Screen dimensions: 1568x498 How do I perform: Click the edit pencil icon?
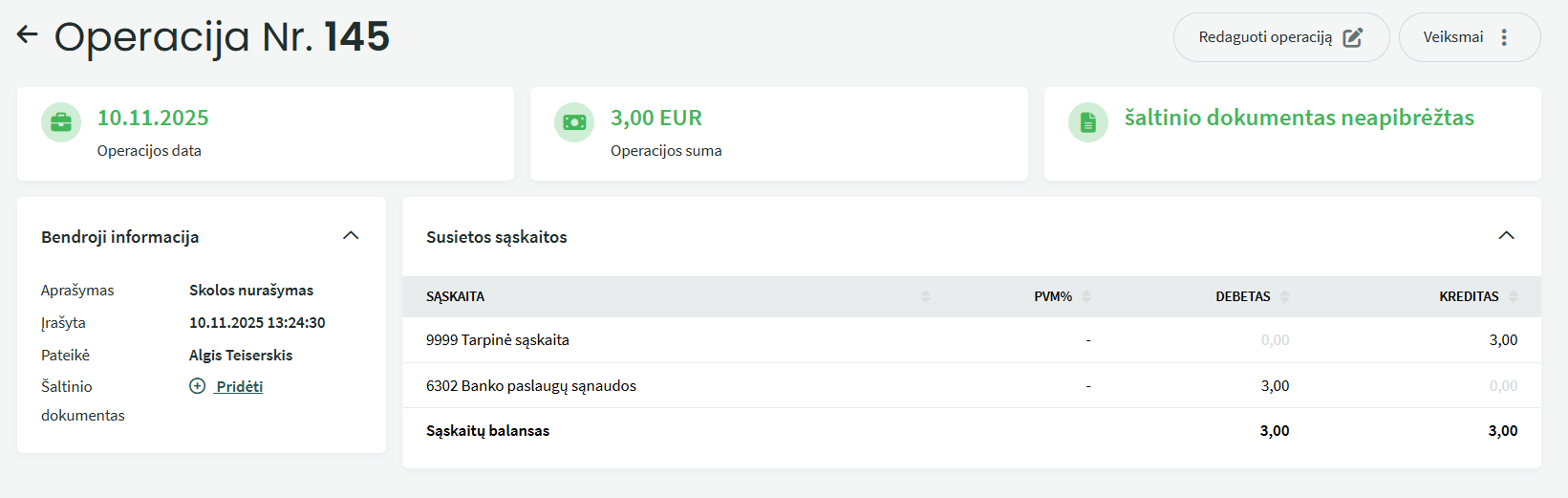(1353, 37)
